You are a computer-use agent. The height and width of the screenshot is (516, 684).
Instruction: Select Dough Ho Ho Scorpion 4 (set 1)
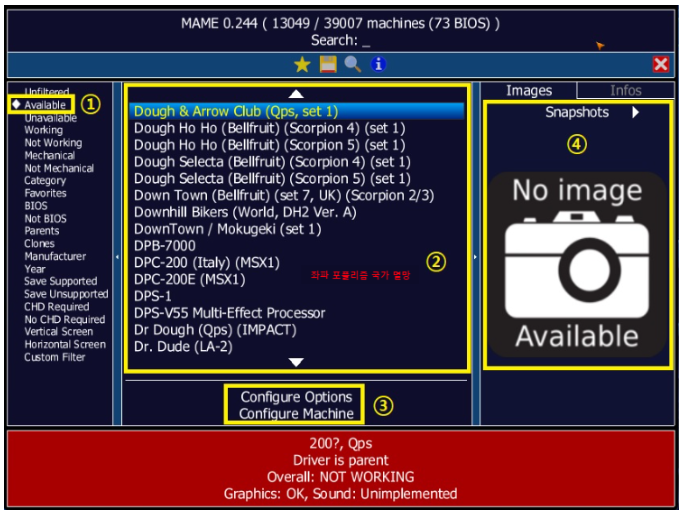296,128
